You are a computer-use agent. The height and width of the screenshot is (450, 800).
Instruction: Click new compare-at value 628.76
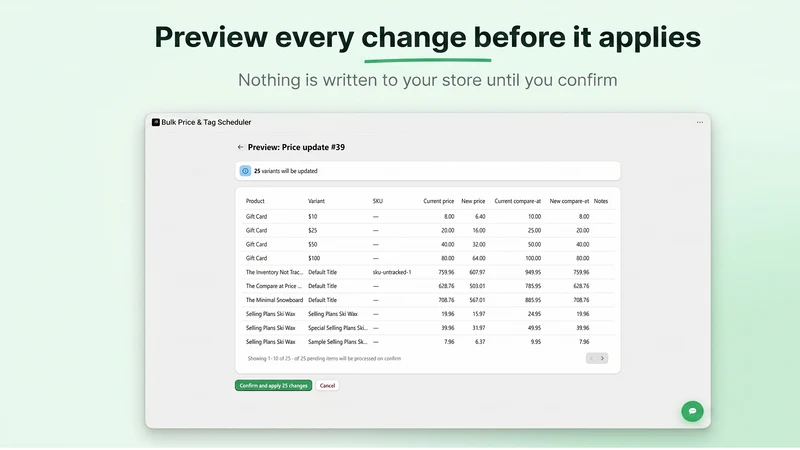581,286
